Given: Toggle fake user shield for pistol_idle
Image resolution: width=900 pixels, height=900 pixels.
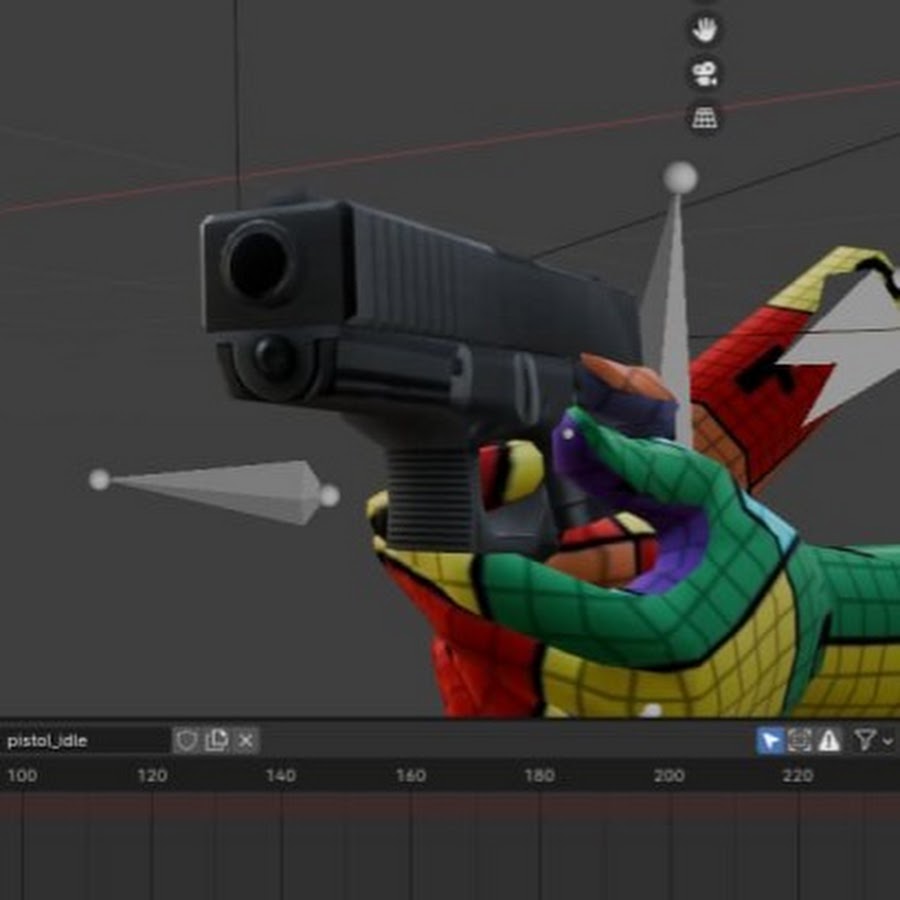Looking at the screenshot, I should (187, 740).
